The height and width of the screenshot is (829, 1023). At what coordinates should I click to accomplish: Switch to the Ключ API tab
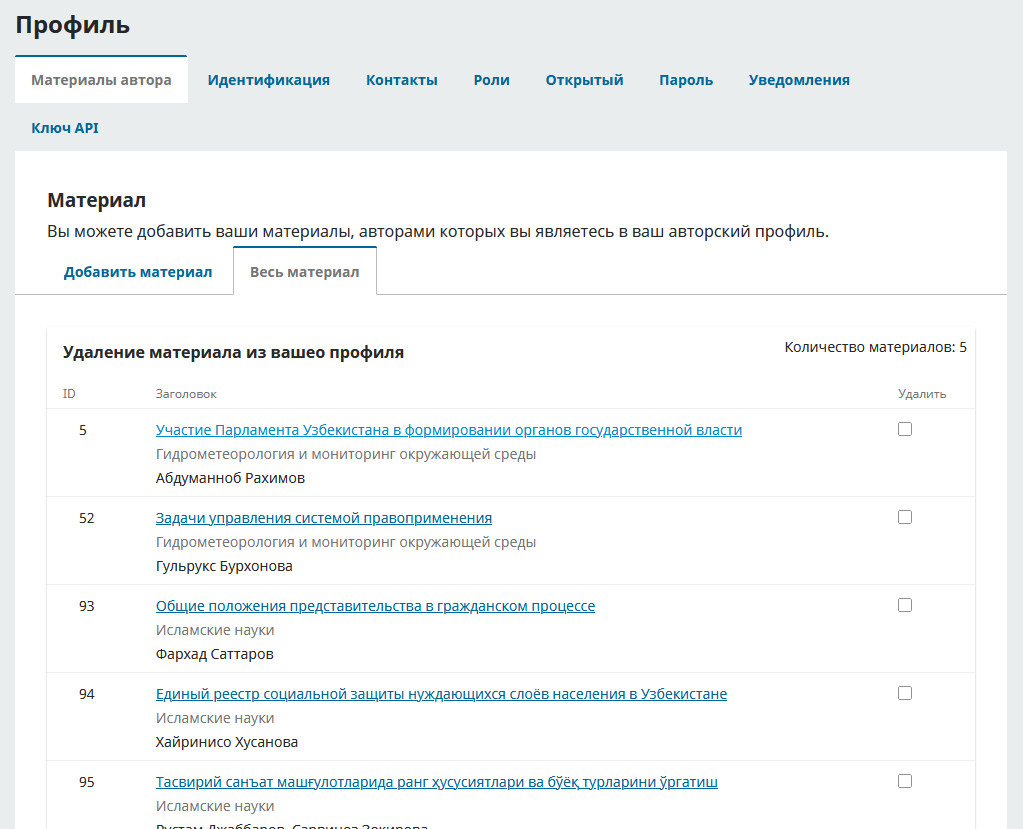(x=65, y=128)
